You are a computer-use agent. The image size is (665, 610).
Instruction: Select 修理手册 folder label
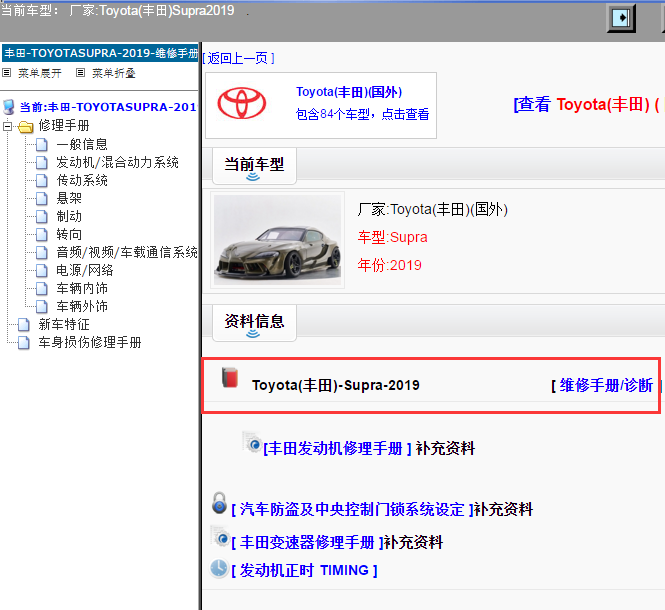(x=64, y=126)
